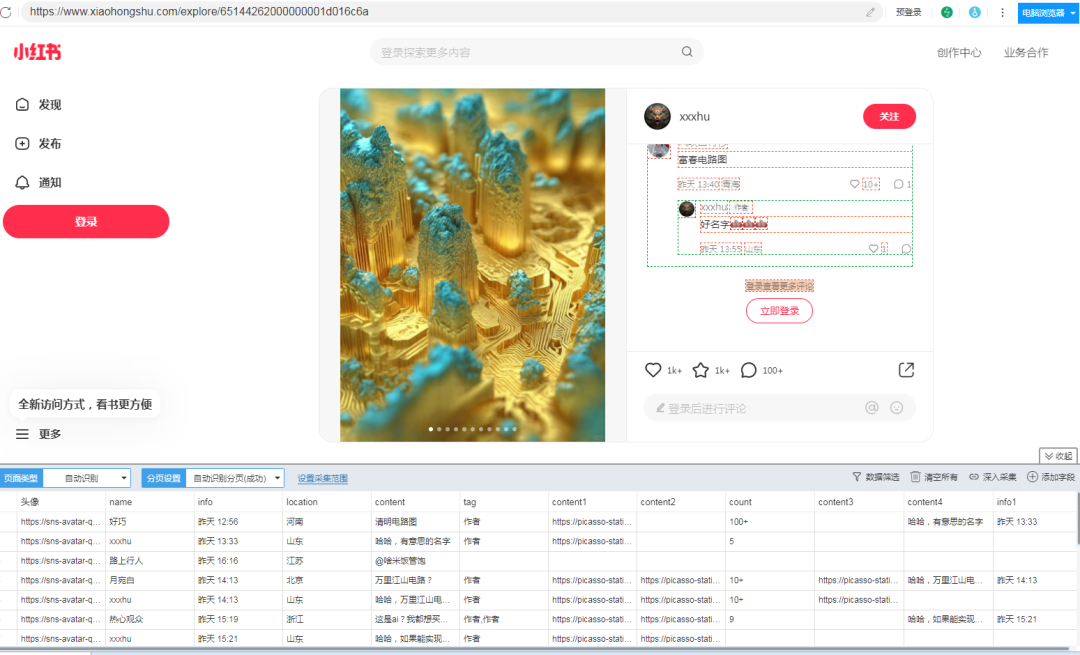Click the image carousel dot indicators
The width and height of the screenshot is (1080, 655).
pos(472,429)
